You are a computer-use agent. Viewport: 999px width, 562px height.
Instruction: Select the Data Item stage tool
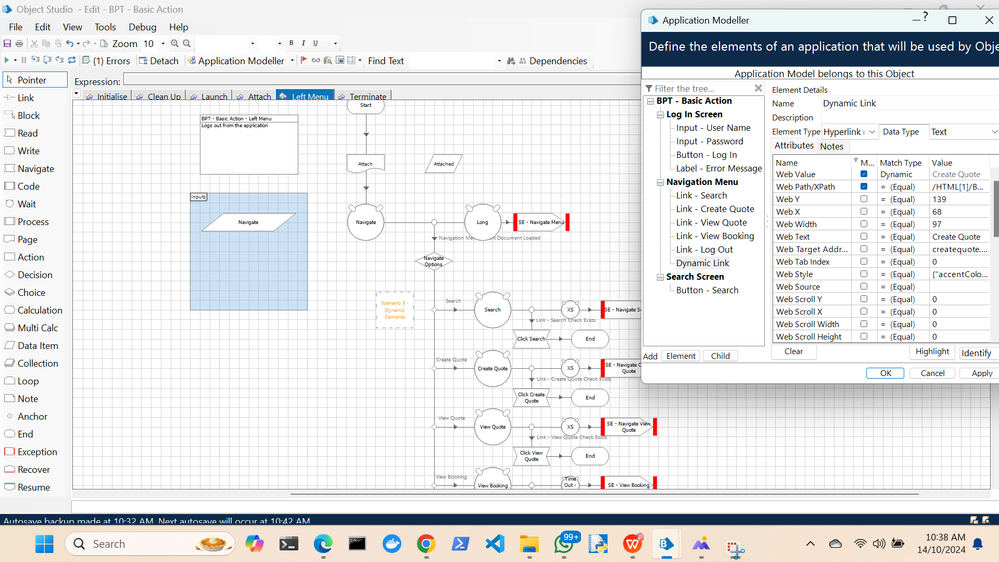click(37, 345)
